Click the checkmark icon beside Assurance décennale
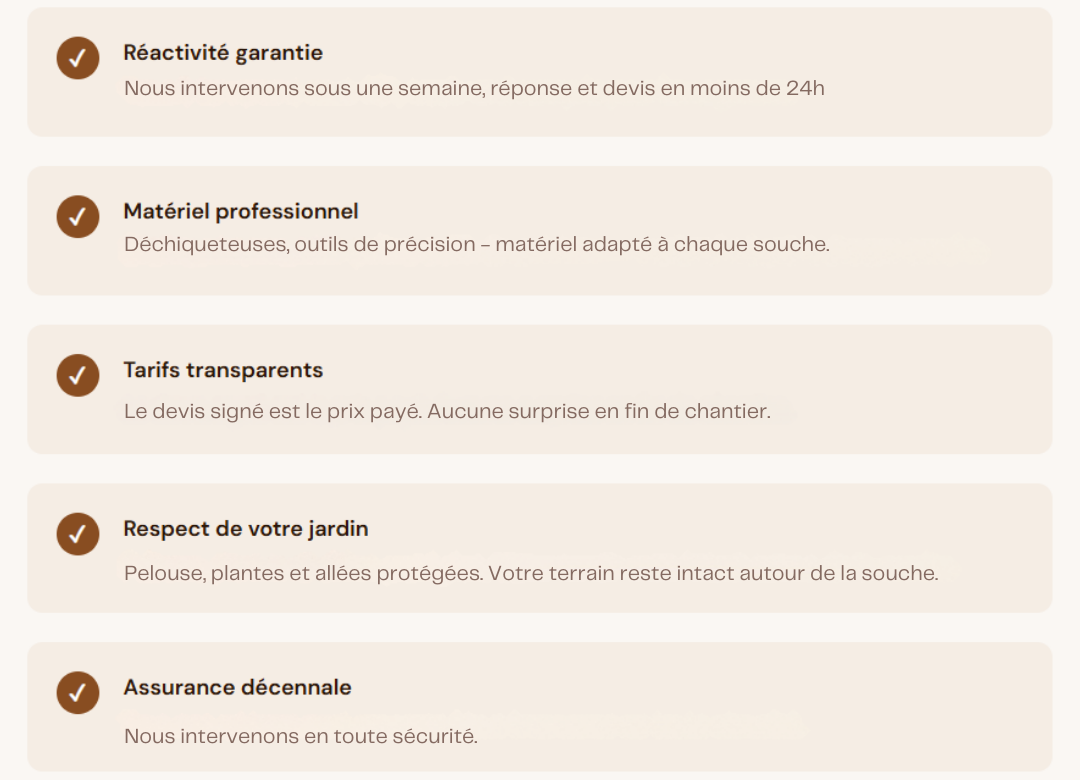This screenshot has width=1080, height=780. 78,693
